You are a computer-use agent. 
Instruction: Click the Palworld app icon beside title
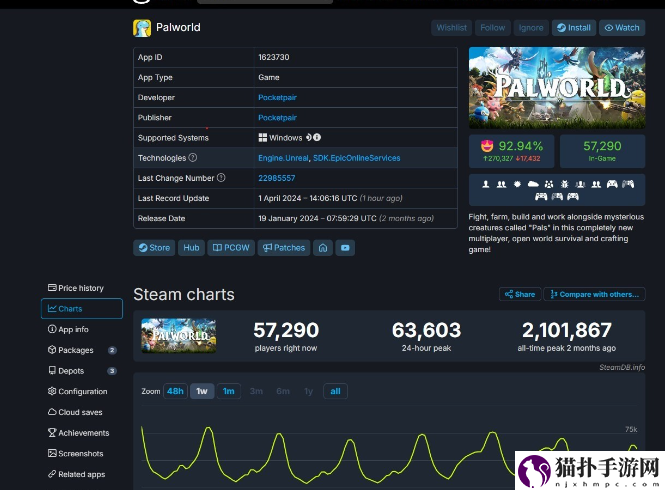(142, 28)
